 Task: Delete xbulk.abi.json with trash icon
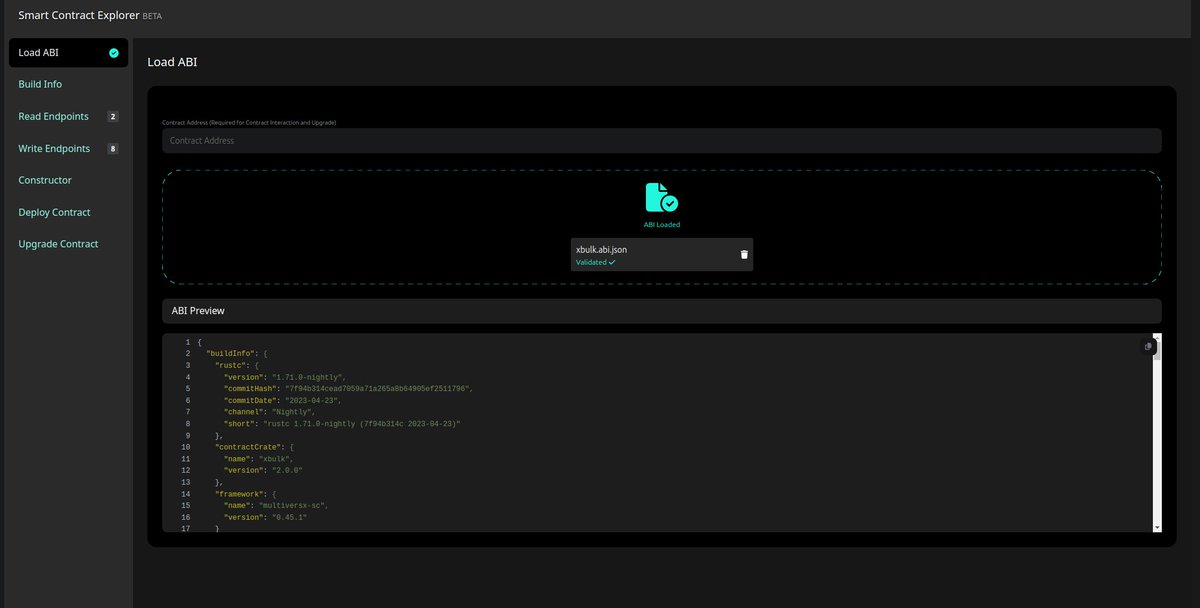[743, 254]
